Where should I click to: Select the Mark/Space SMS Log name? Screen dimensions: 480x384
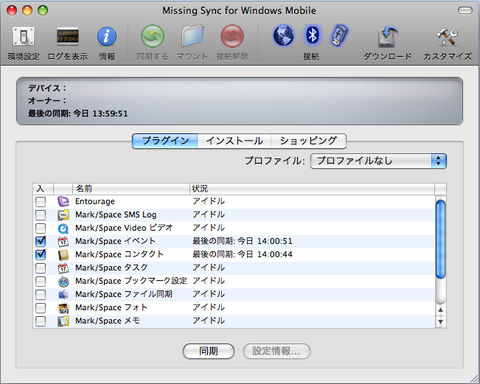pos(116,215)
